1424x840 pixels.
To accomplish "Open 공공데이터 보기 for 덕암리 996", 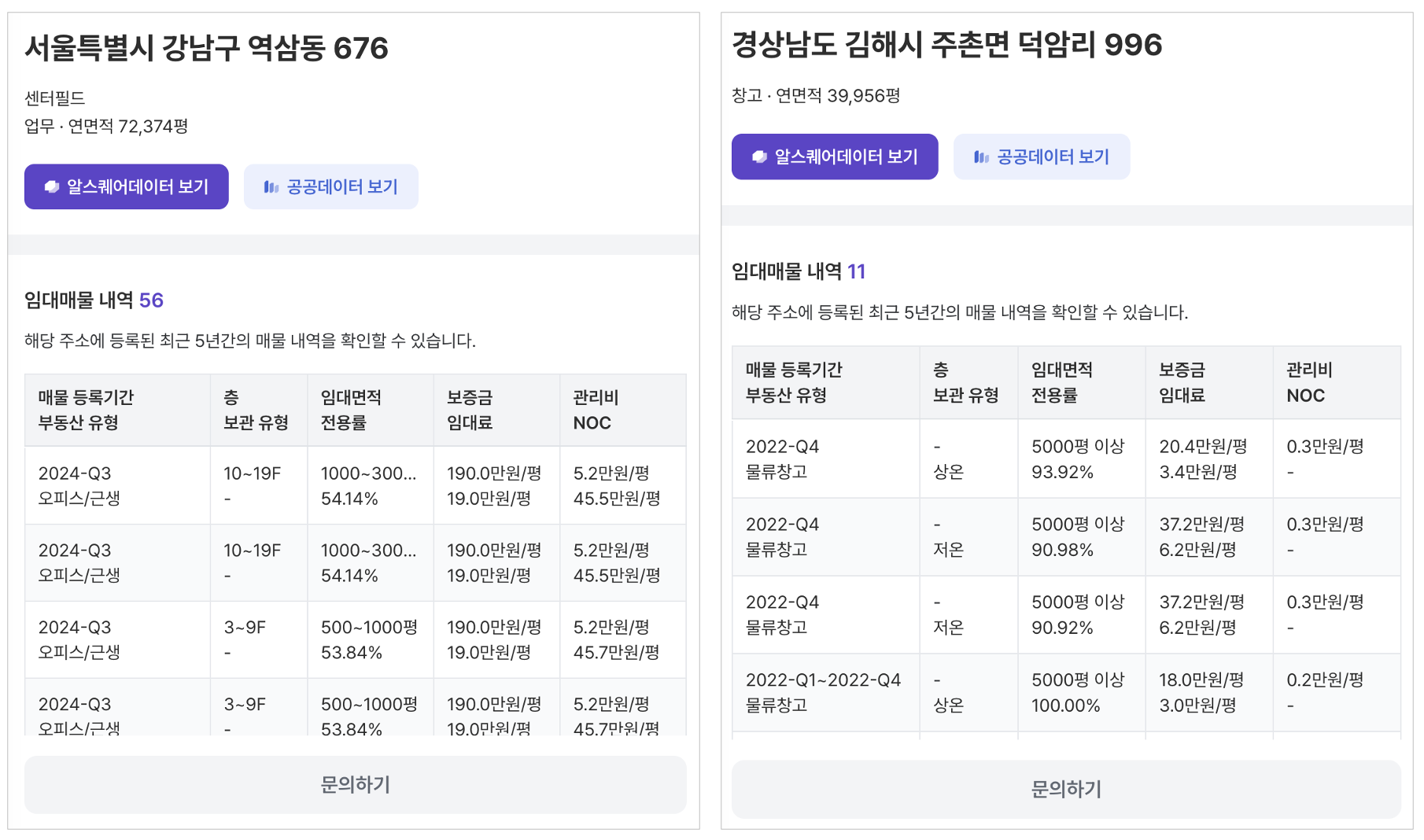I will tap(1053, 157).
